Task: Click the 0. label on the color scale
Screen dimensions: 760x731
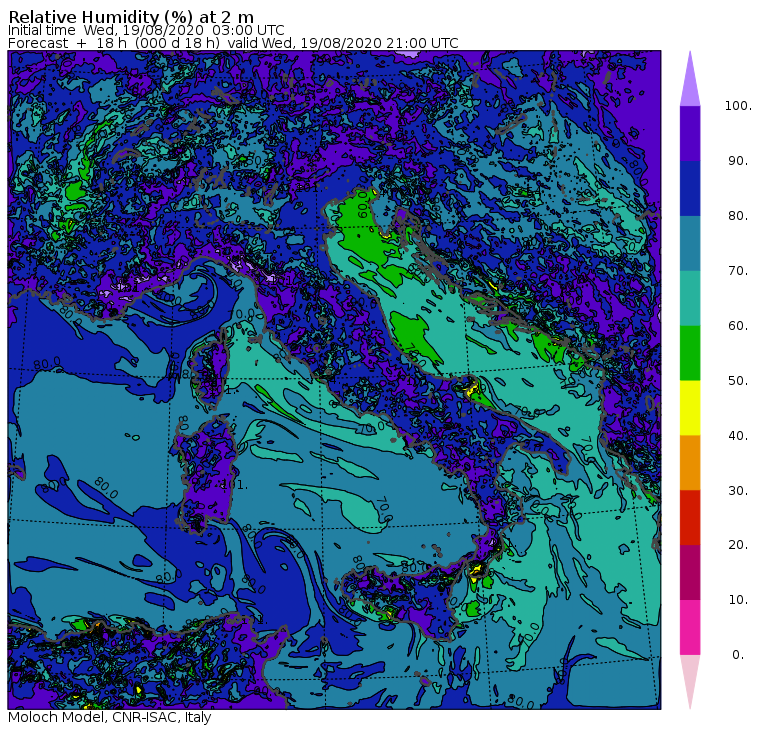Action: [738, 655]
